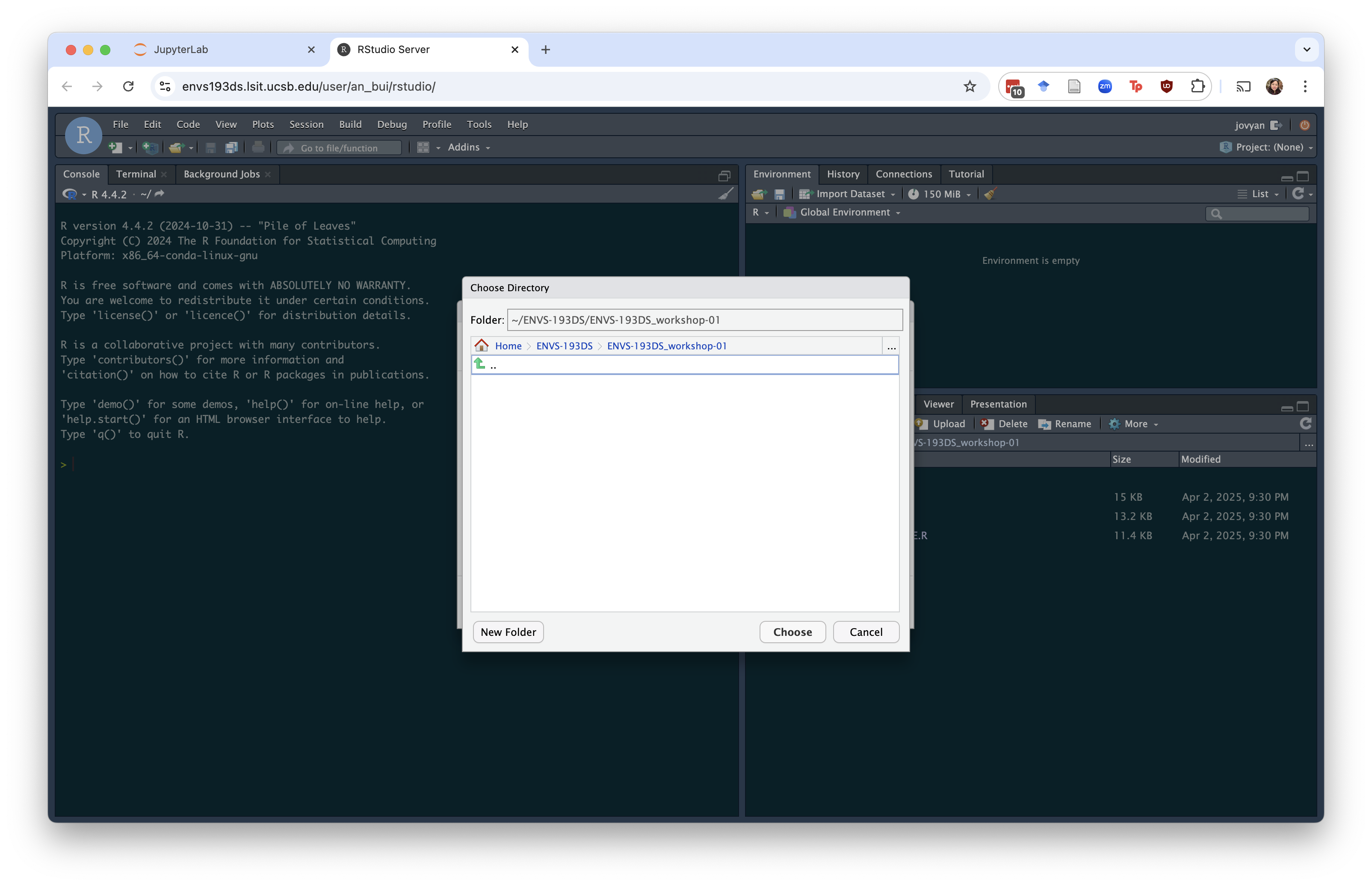The height and width of the screenshot is (886, 1372).
Task: Click the quit session power icon
Action: pos(1304,125)
